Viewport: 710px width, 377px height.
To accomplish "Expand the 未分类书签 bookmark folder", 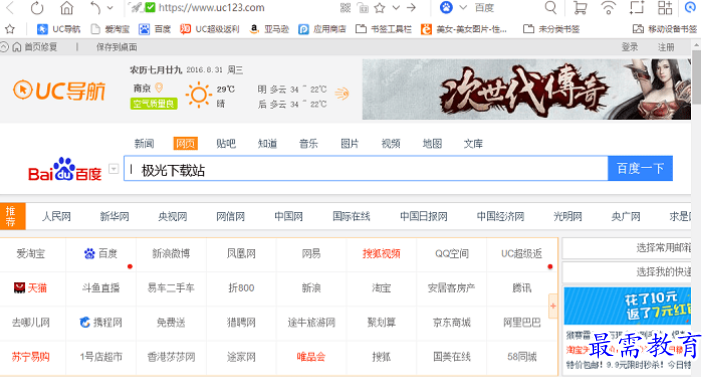I will 551,29.
